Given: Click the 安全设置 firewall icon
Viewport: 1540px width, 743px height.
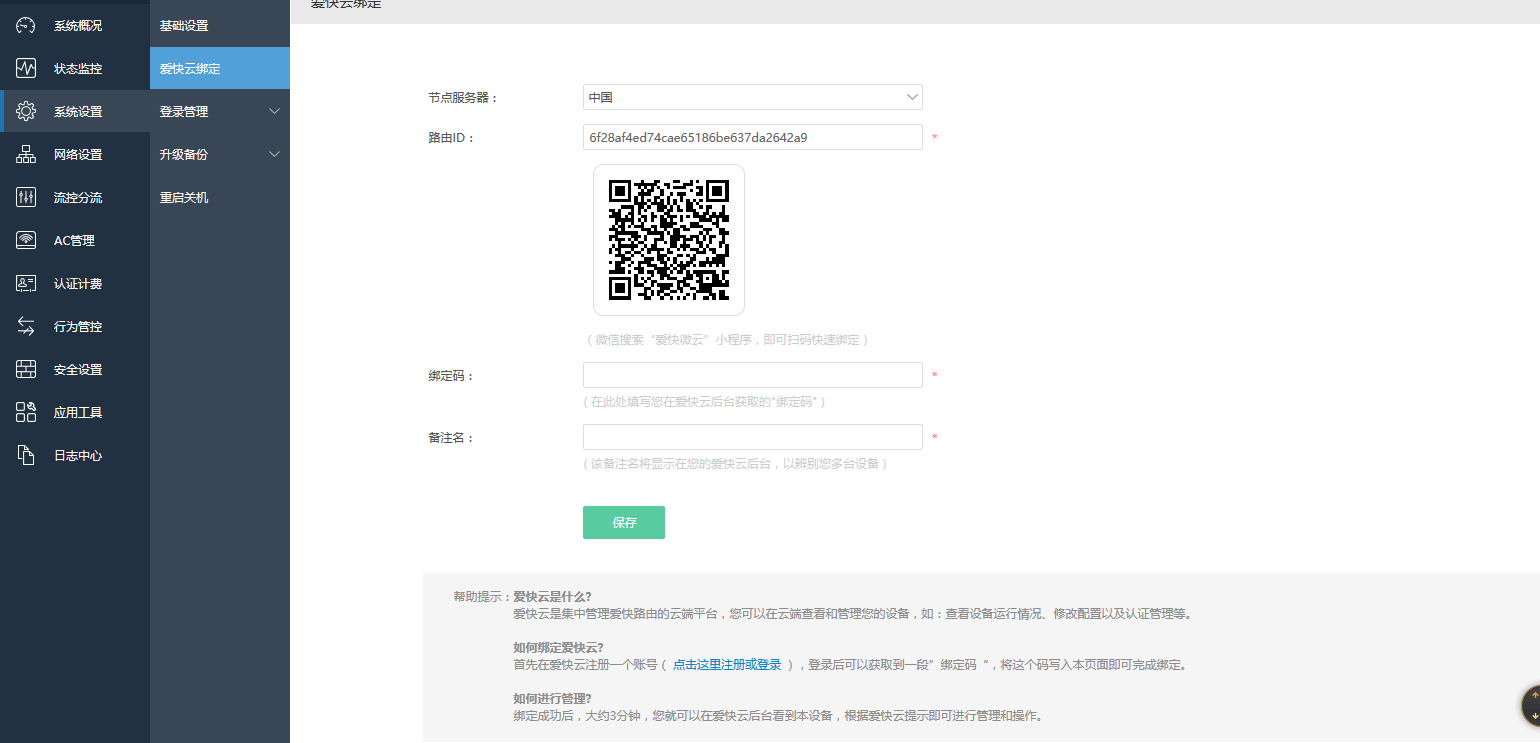Looking at the screenshot, I should tap(26, 370).
